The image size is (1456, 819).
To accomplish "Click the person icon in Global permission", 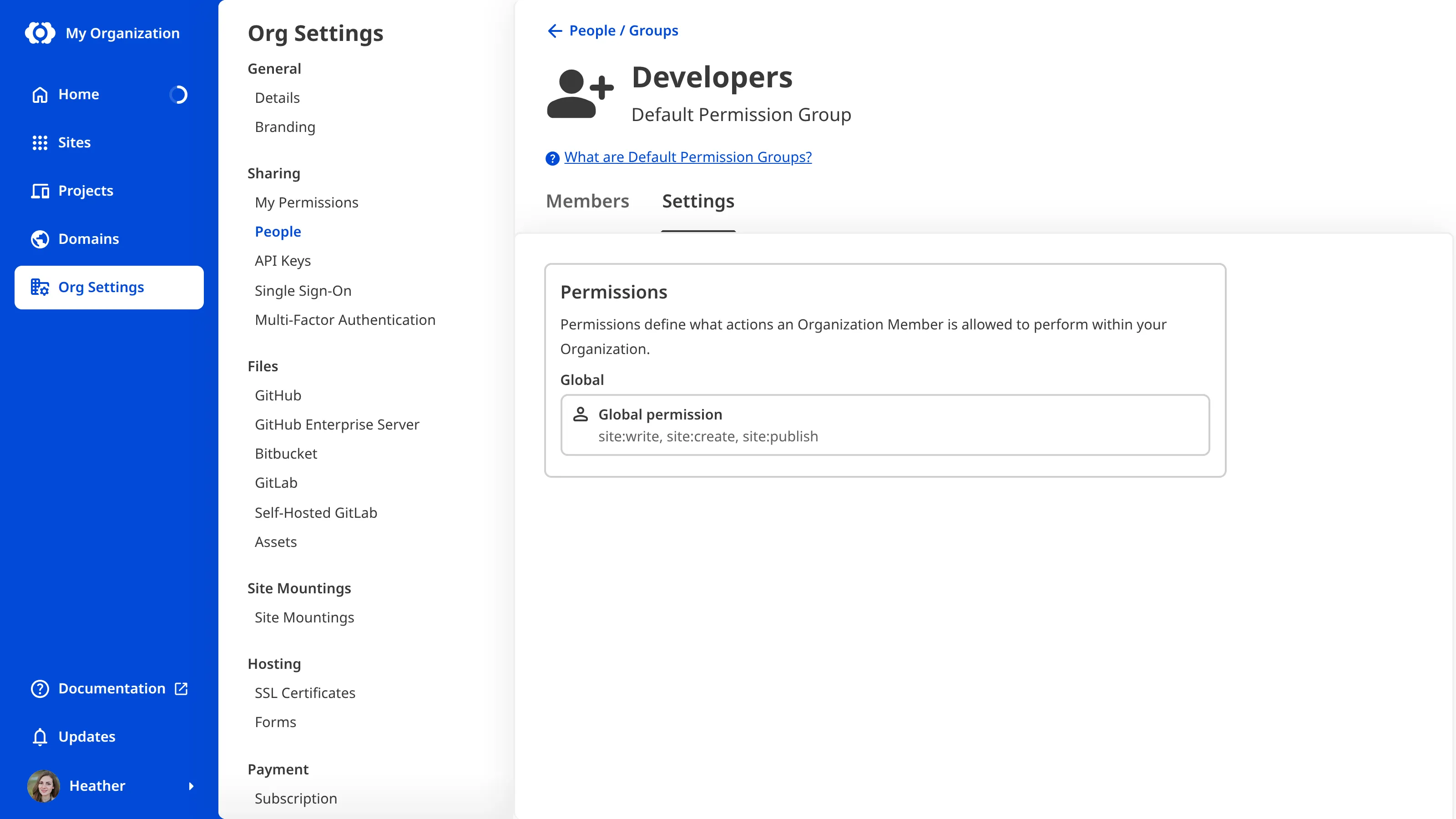I will [581, 415].
